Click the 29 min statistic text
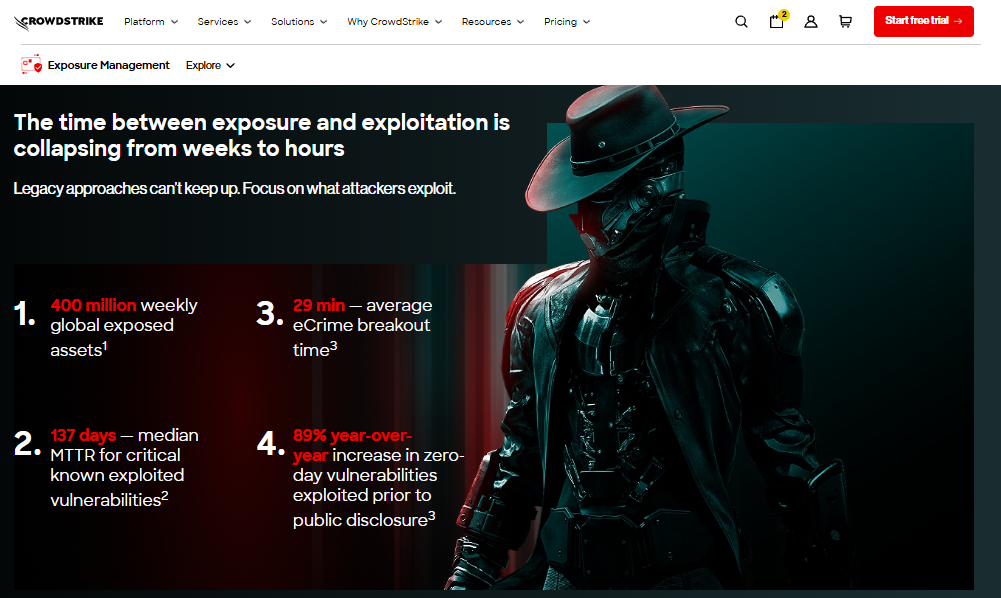 (319, 305)
